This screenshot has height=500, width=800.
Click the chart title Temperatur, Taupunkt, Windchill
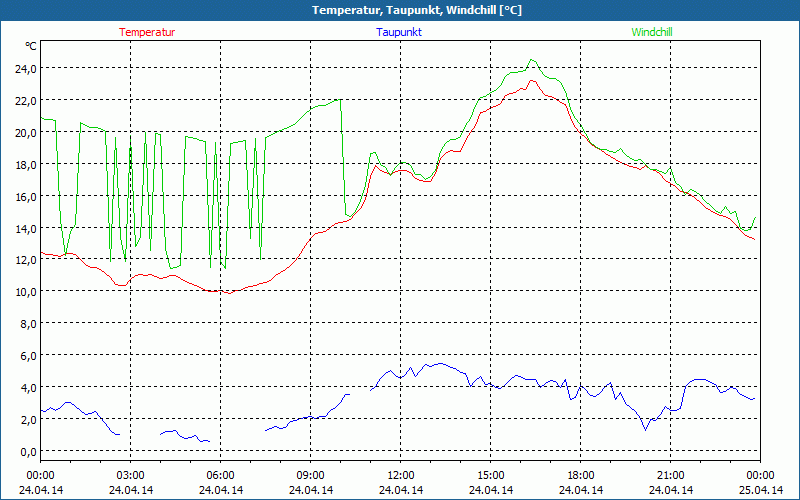pos(417,10)
